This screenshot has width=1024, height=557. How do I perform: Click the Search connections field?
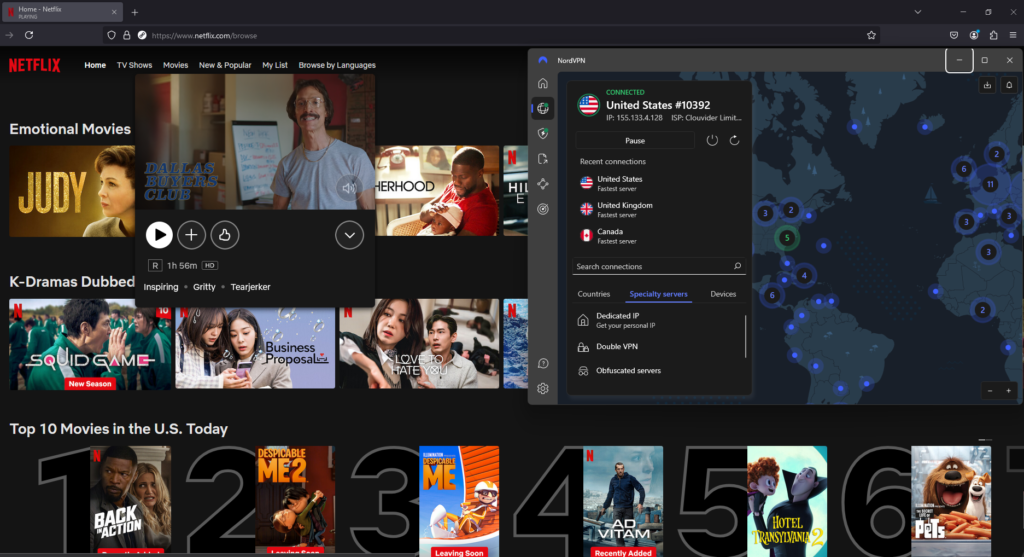pos(650,267)
